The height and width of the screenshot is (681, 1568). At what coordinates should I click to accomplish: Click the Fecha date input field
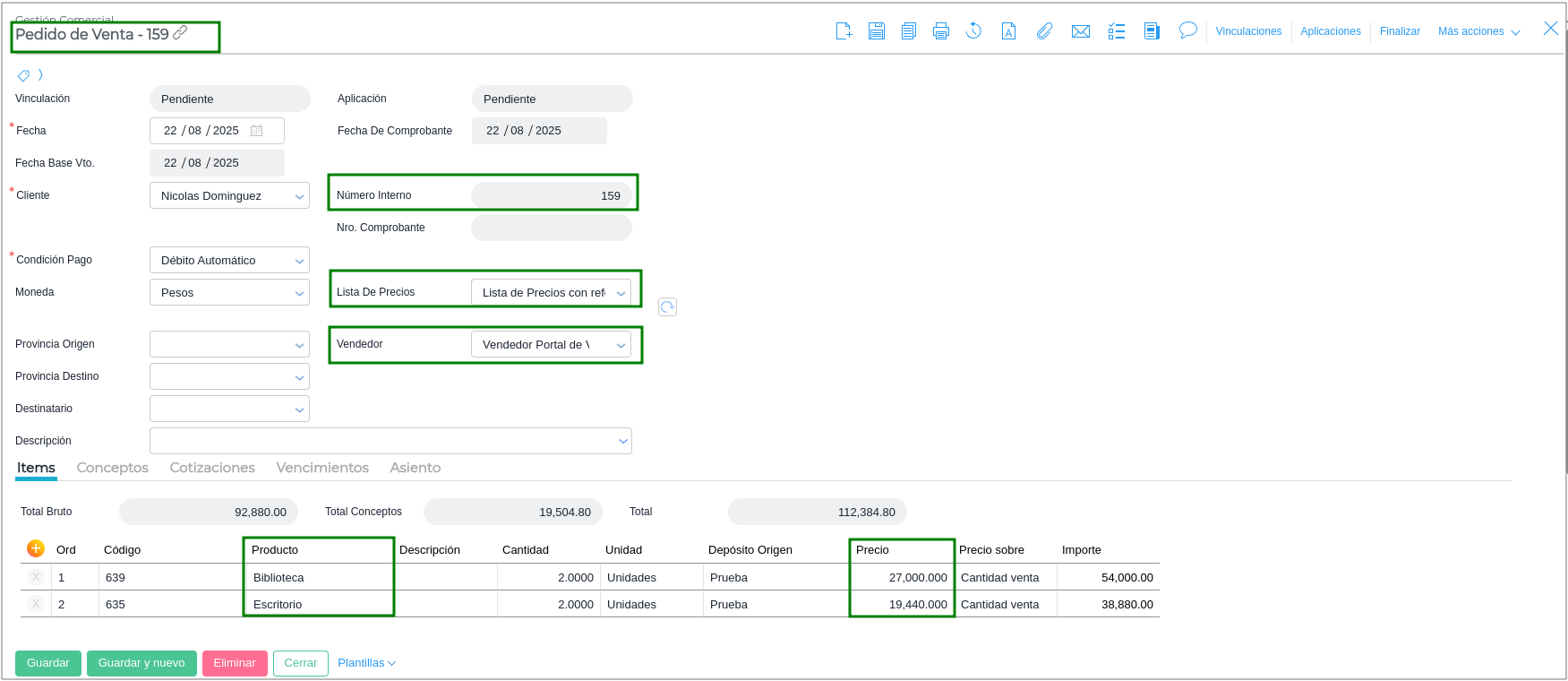(x=206, y=131)
